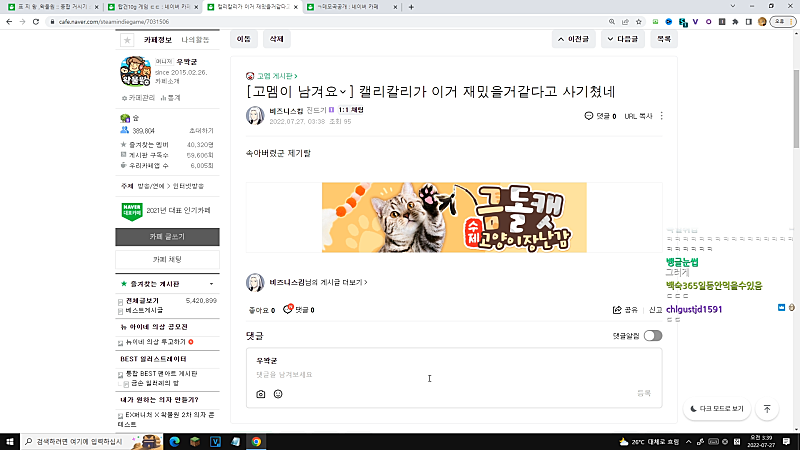800x450 pixels.
Task: Open the green extension icon in toolbar
Action: [x=656, y=22]
